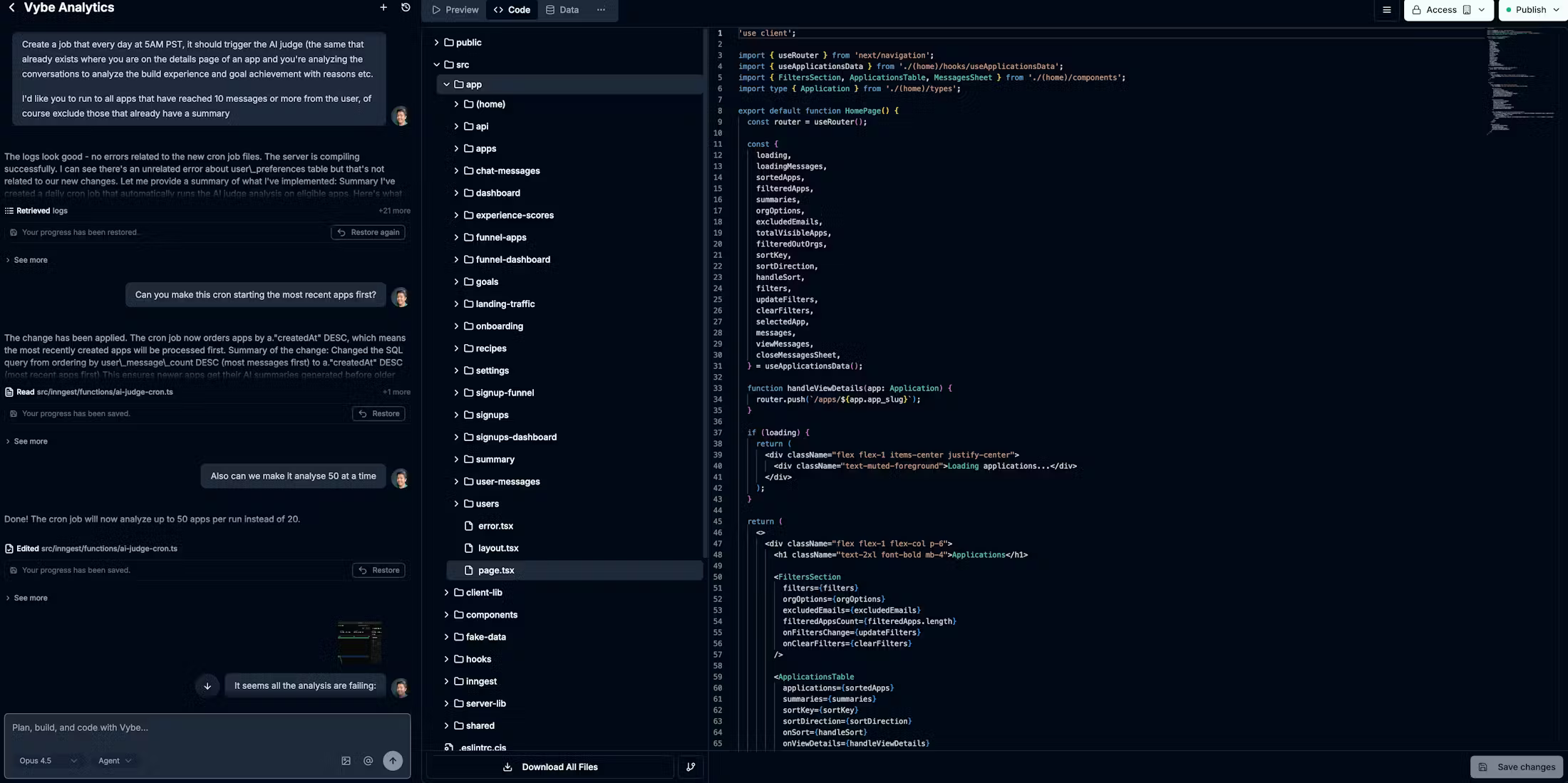Open the Opus 4.5 model dropdown
Screen dimensions: 1568x783
point(48,761)
